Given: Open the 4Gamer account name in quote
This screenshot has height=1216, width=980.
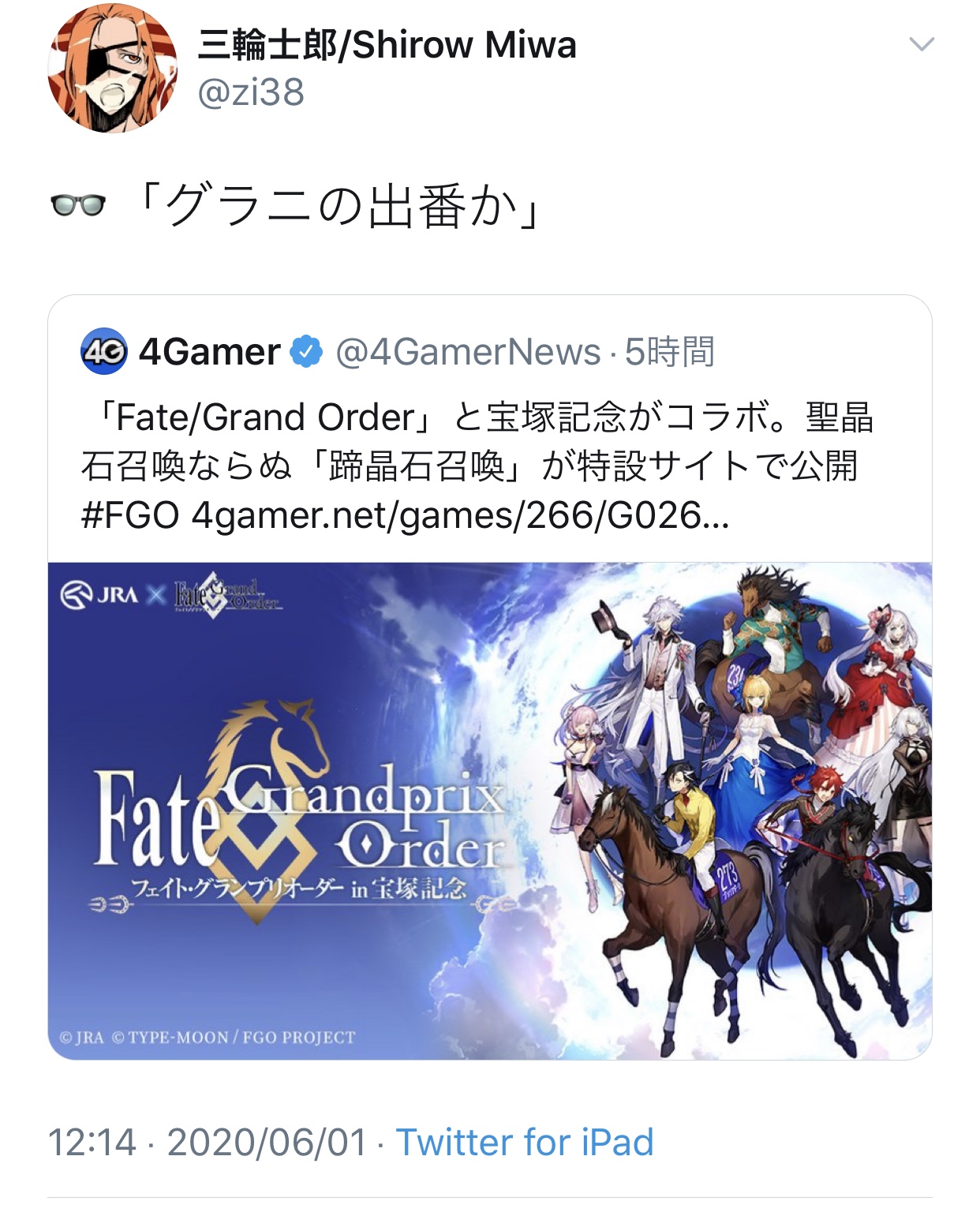Looking at the screenshot, I should click(209, 352).
